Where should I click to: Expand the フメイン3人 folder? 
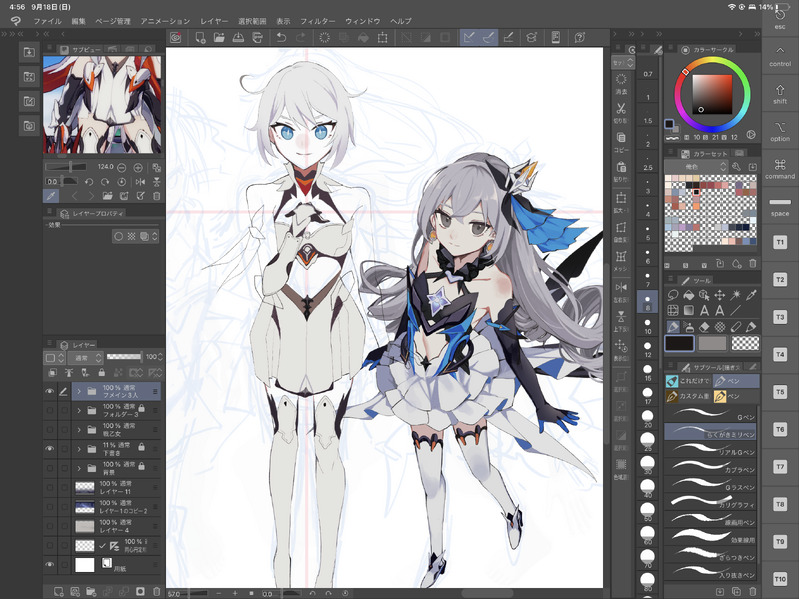(x=79, y=391)
